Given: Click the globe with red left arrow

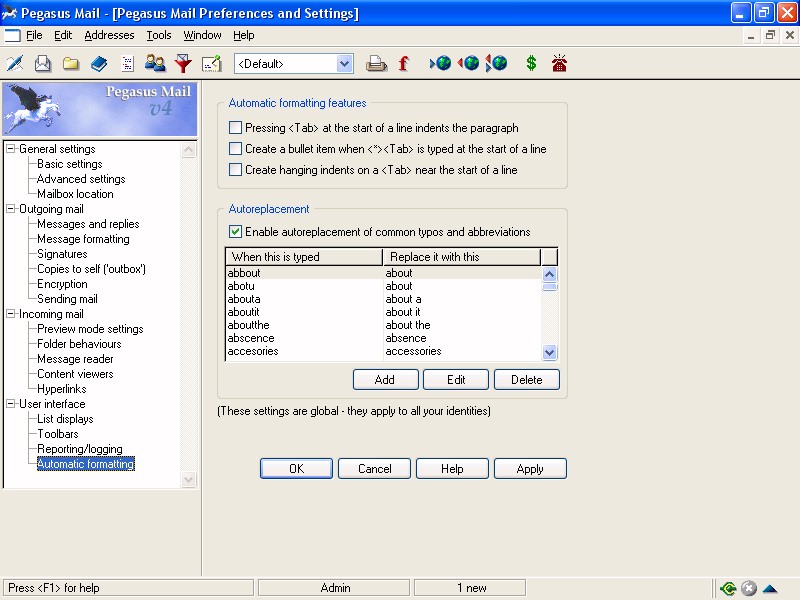Looking at the screenshot, I should click(468, 63).
